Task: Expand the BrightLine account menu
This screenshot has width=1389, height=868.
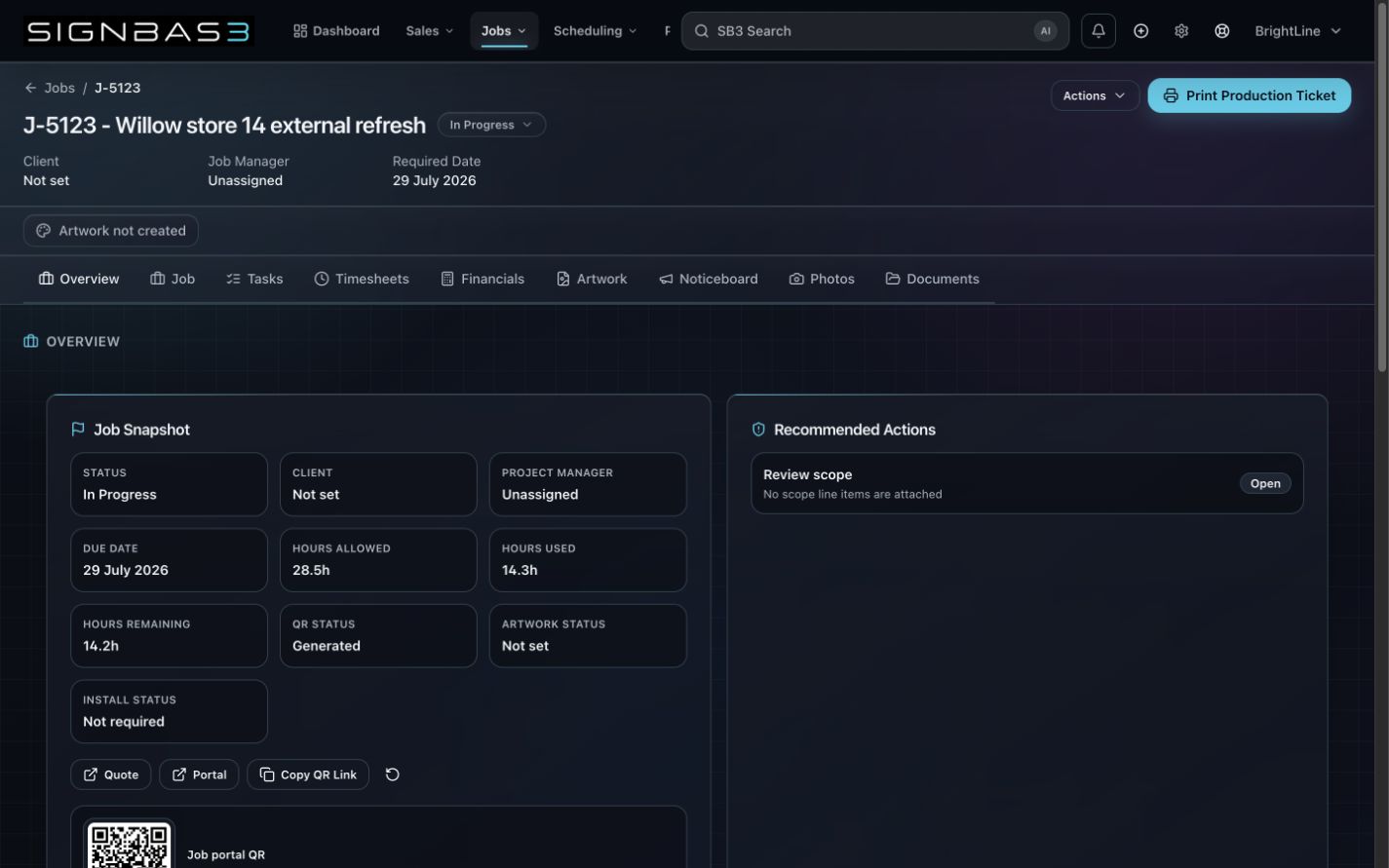Action: coord(1297,31)
